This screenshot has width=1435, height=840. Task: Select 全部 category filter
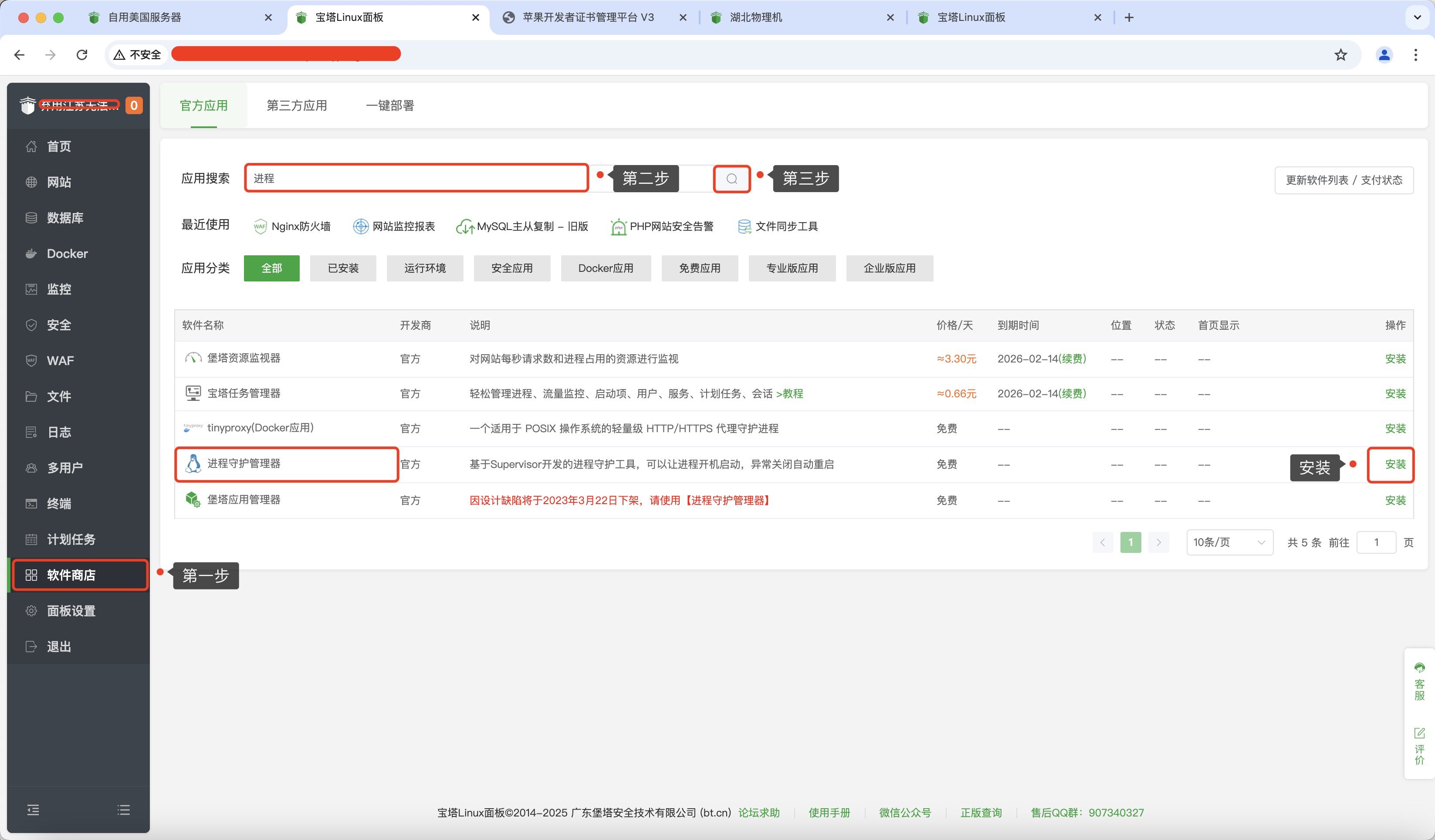point(272,268)
